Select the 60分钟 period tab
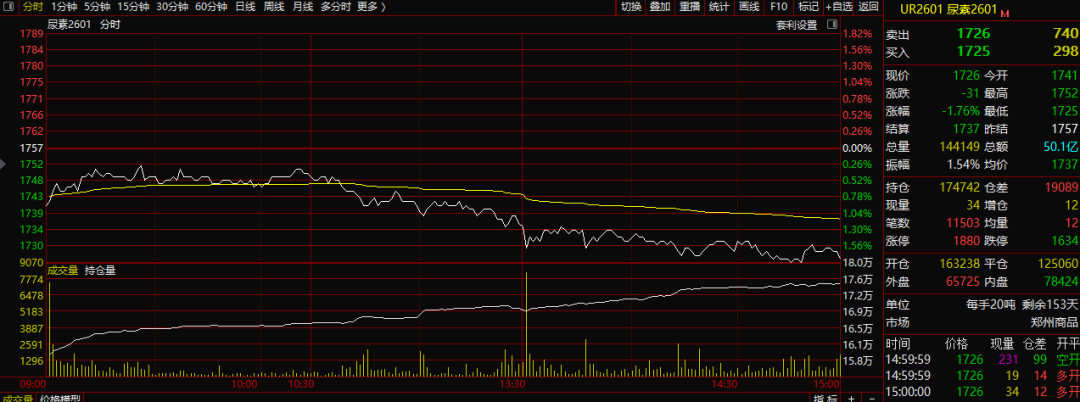The height and width of the screenshot is (402, 1080). point(211,7)
